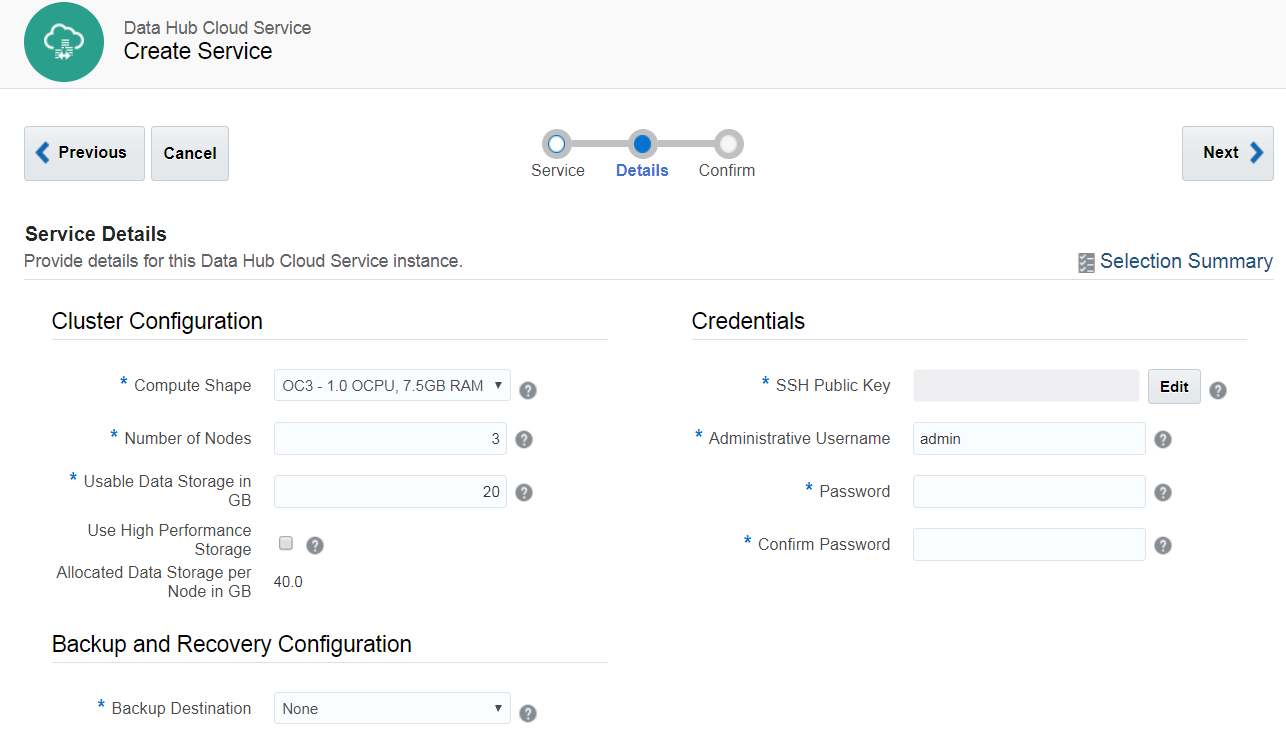Open help for Usable Data Storage
Image resolution: width=1286 pixels, height=747 pixels.
pyautogui.click(x=524, y=491)
